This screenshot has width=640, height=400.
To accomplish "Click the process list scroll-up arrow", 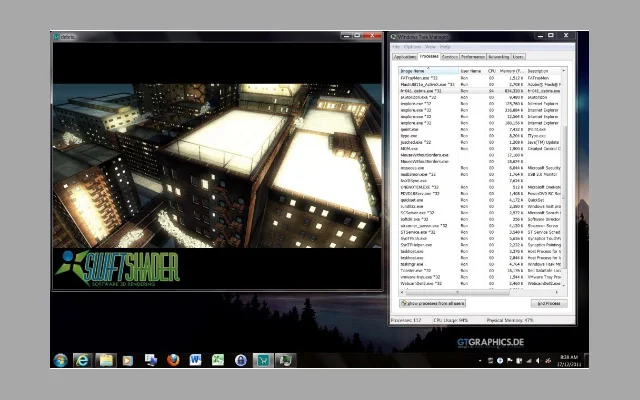I will click(564, 71).
